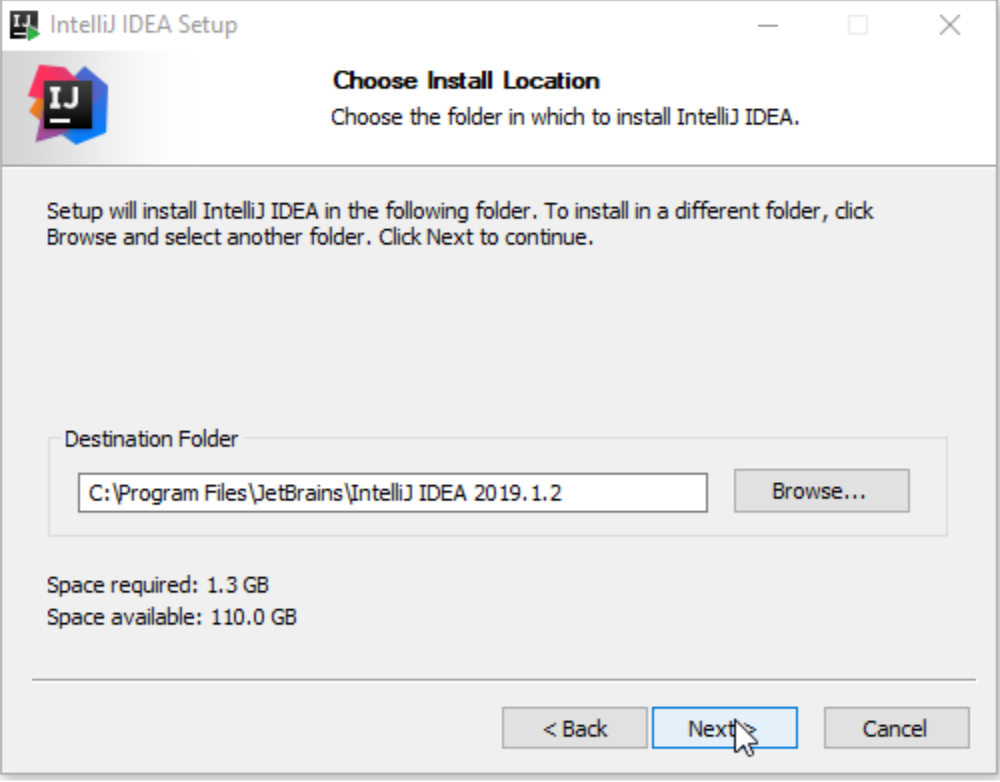1000x782 pixels.
Task: Click the "IntelliJ IDEA Setup" window title
Action: click(143, 26)
